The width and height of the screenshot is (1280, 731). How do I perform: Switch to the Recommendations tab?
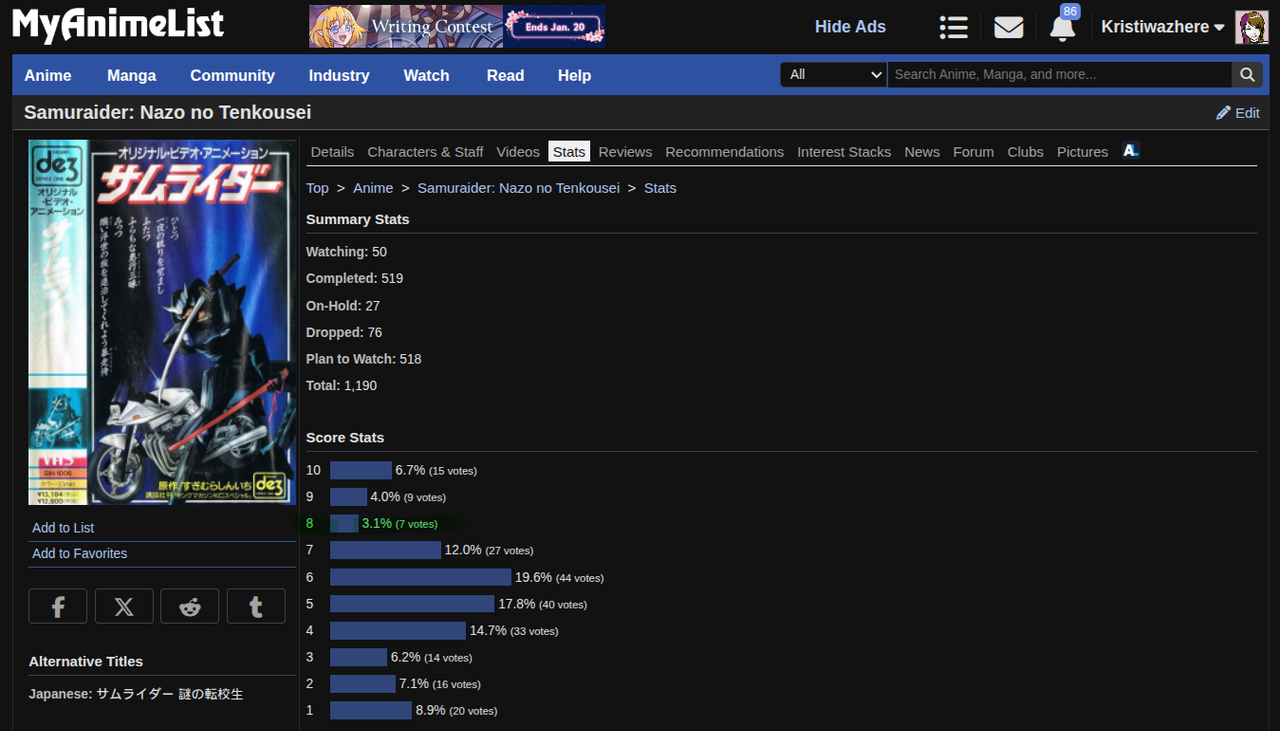click(724, 152)
